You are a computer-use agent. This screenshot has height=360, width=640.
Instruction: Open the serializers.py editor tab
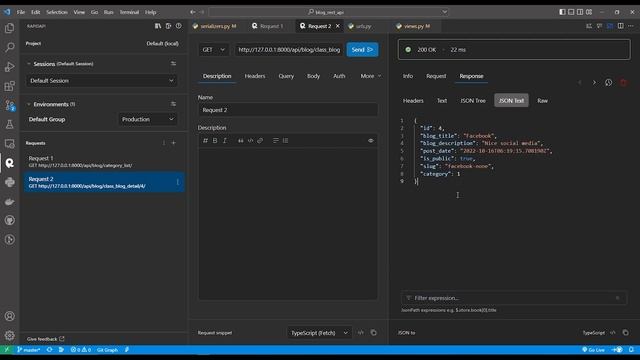pyautogui.click(x=215, y=26)
